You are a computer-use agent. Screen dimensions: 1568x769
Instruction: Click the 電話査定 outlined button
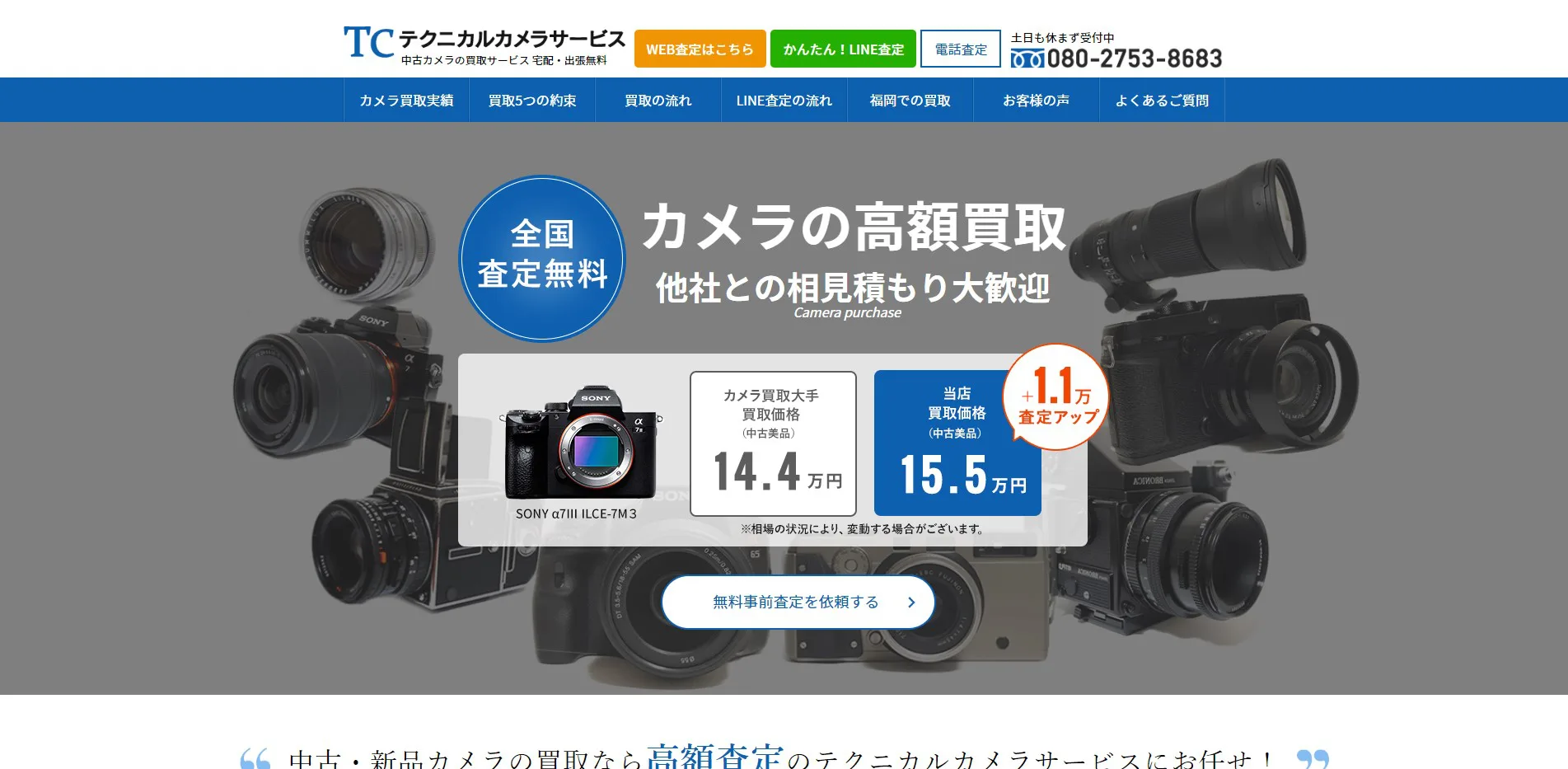pos(960,49)
